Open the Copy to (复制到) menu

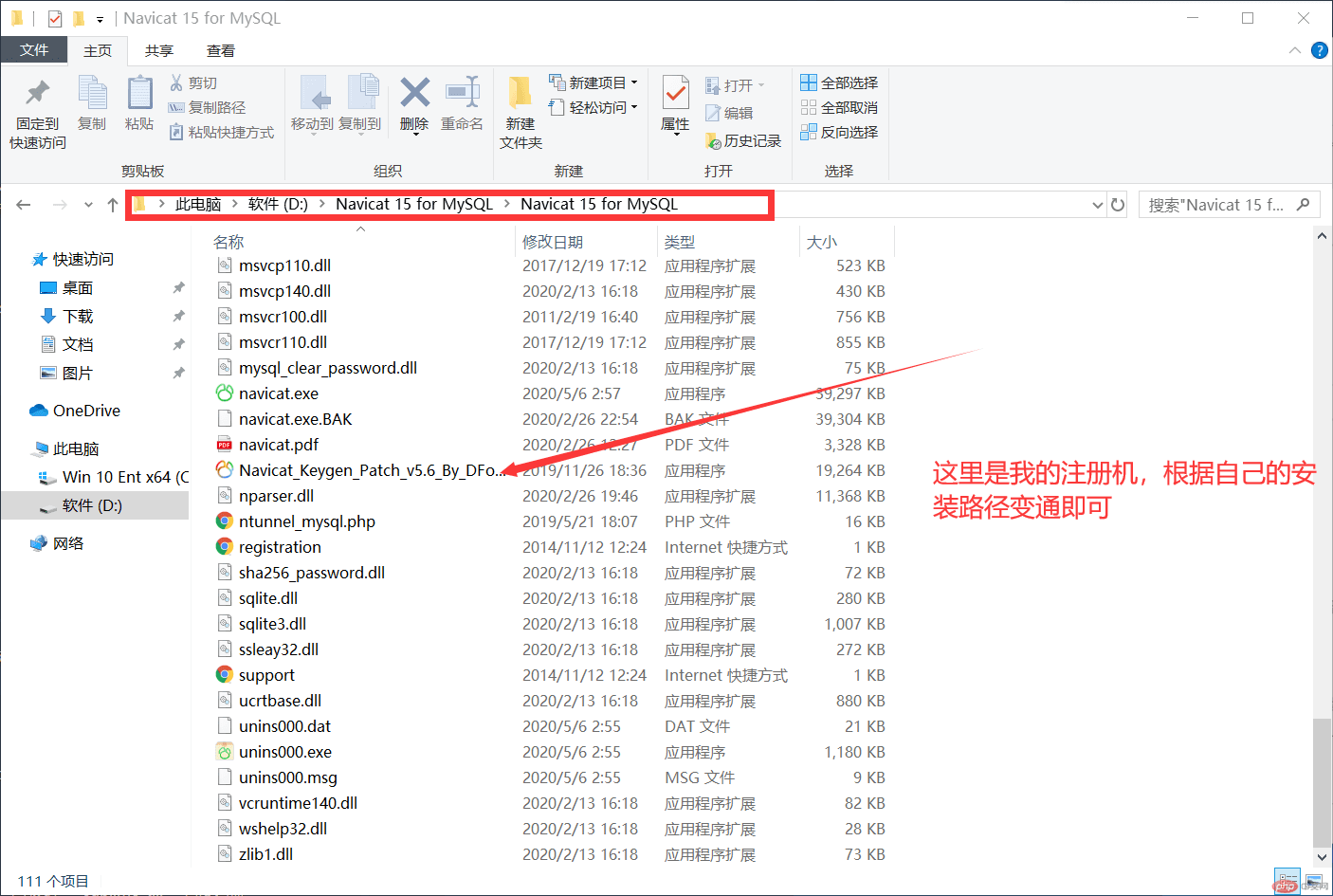[360, 104]
